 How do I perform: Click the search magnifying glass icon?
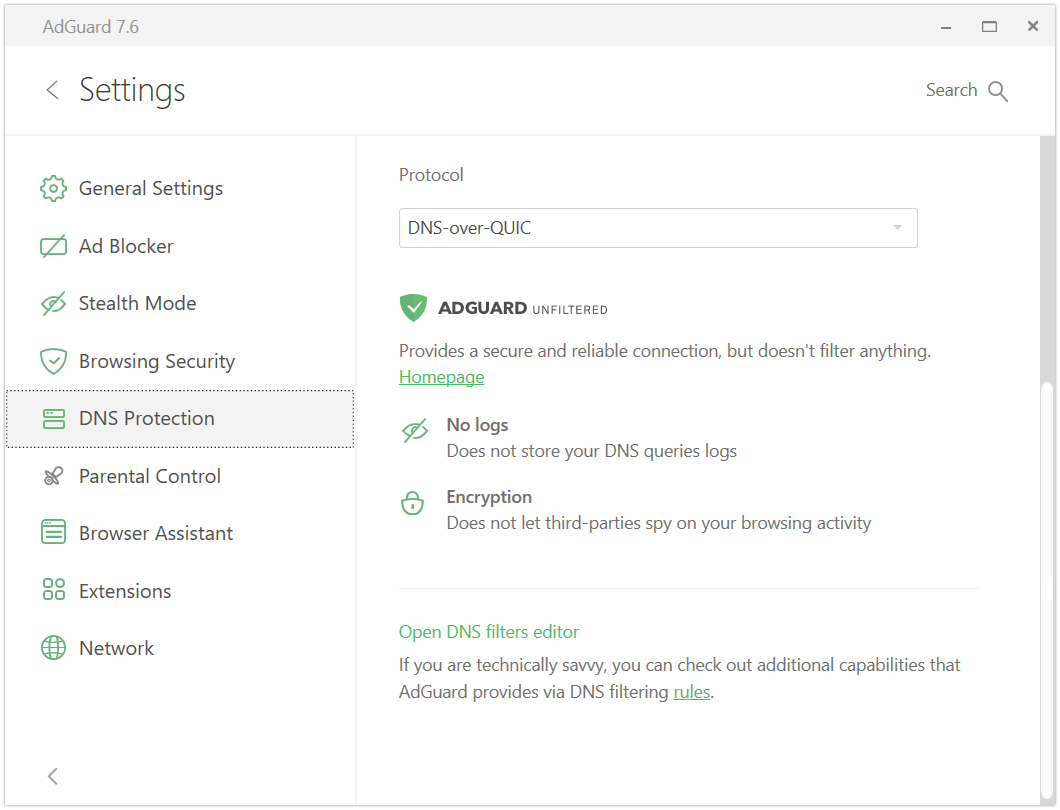998,91
